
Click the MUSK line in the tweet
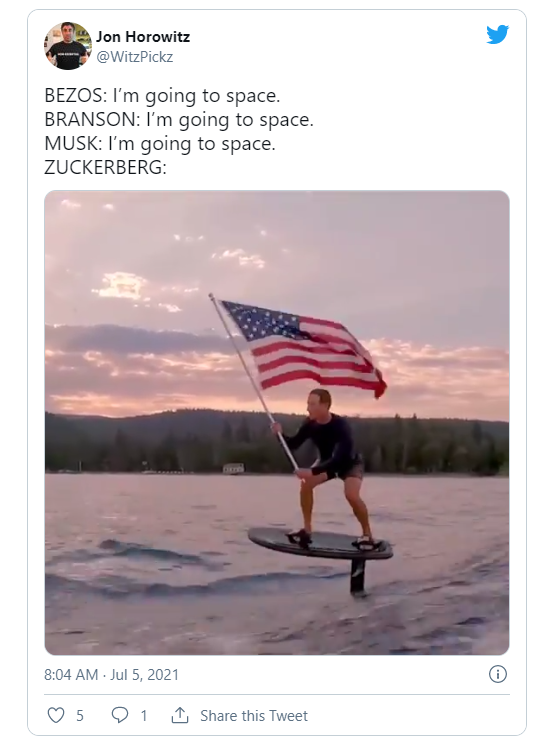click(x=160, y=143)
